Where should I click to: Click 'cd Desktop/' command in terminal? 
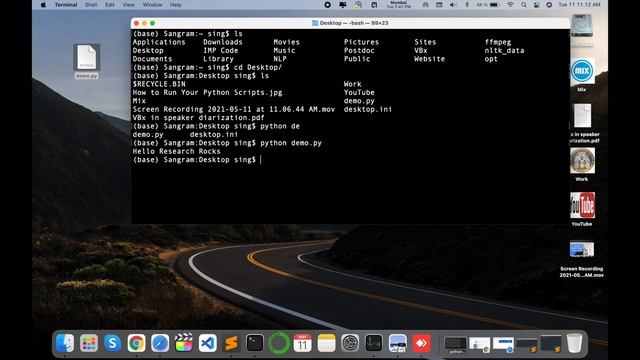pyautogui.click(x=258, y=67)
